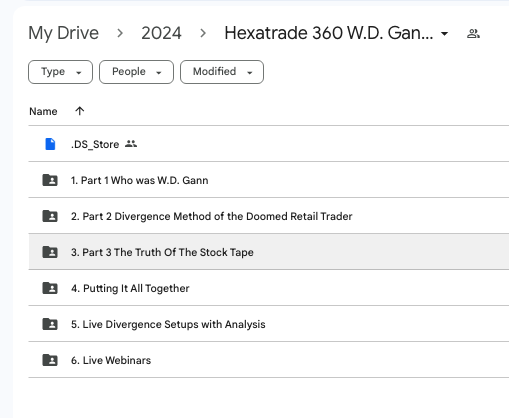The height and width of the screenshot is (418, 509).
Task: Click the Hexatrade 360 W.D. Gan... breadcrumb title
Action: pos(329,33)
